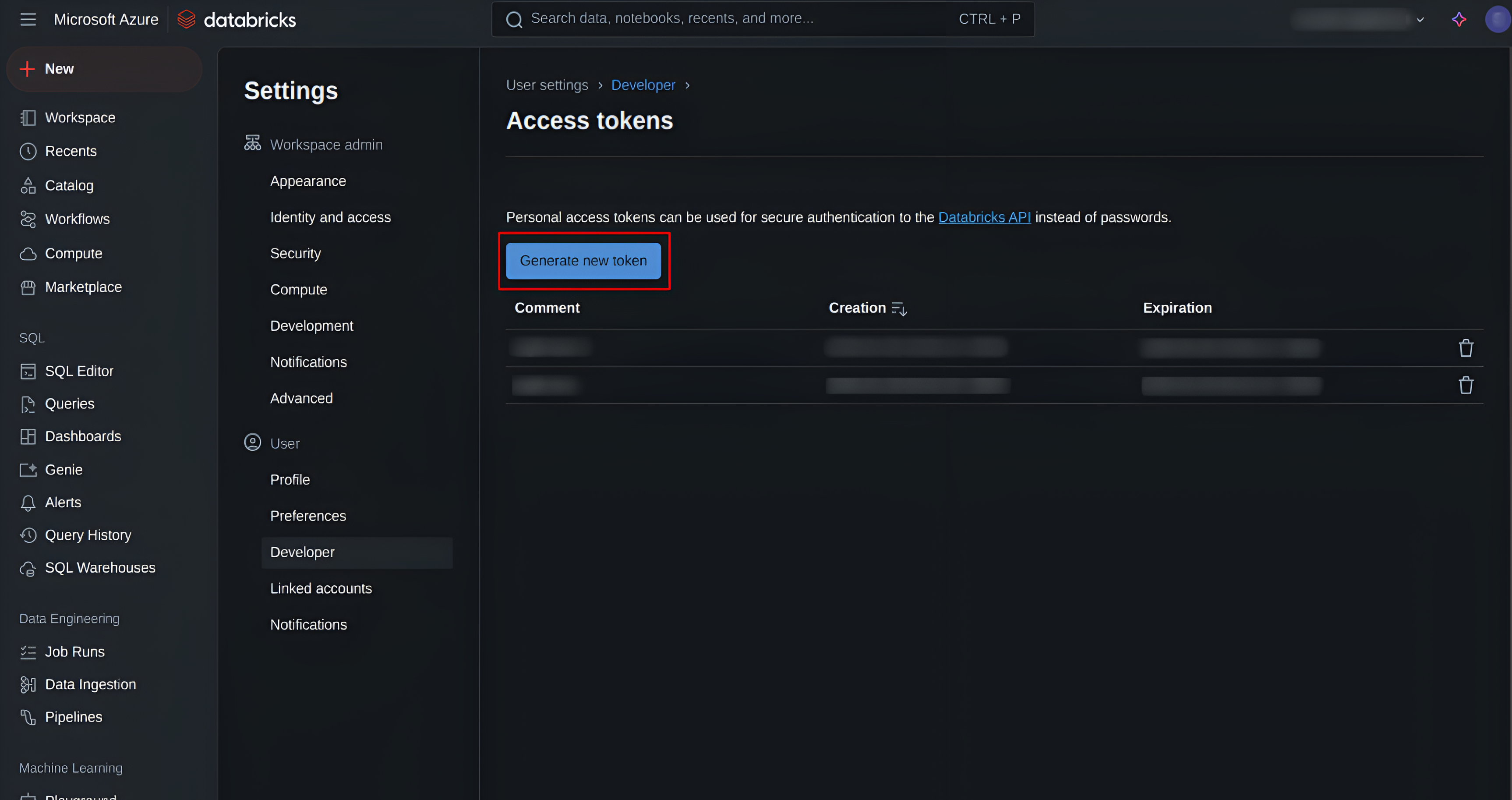Open Linked accounts settings
The width and height of the screenshot is (1512, 800).
click(321, 589)
